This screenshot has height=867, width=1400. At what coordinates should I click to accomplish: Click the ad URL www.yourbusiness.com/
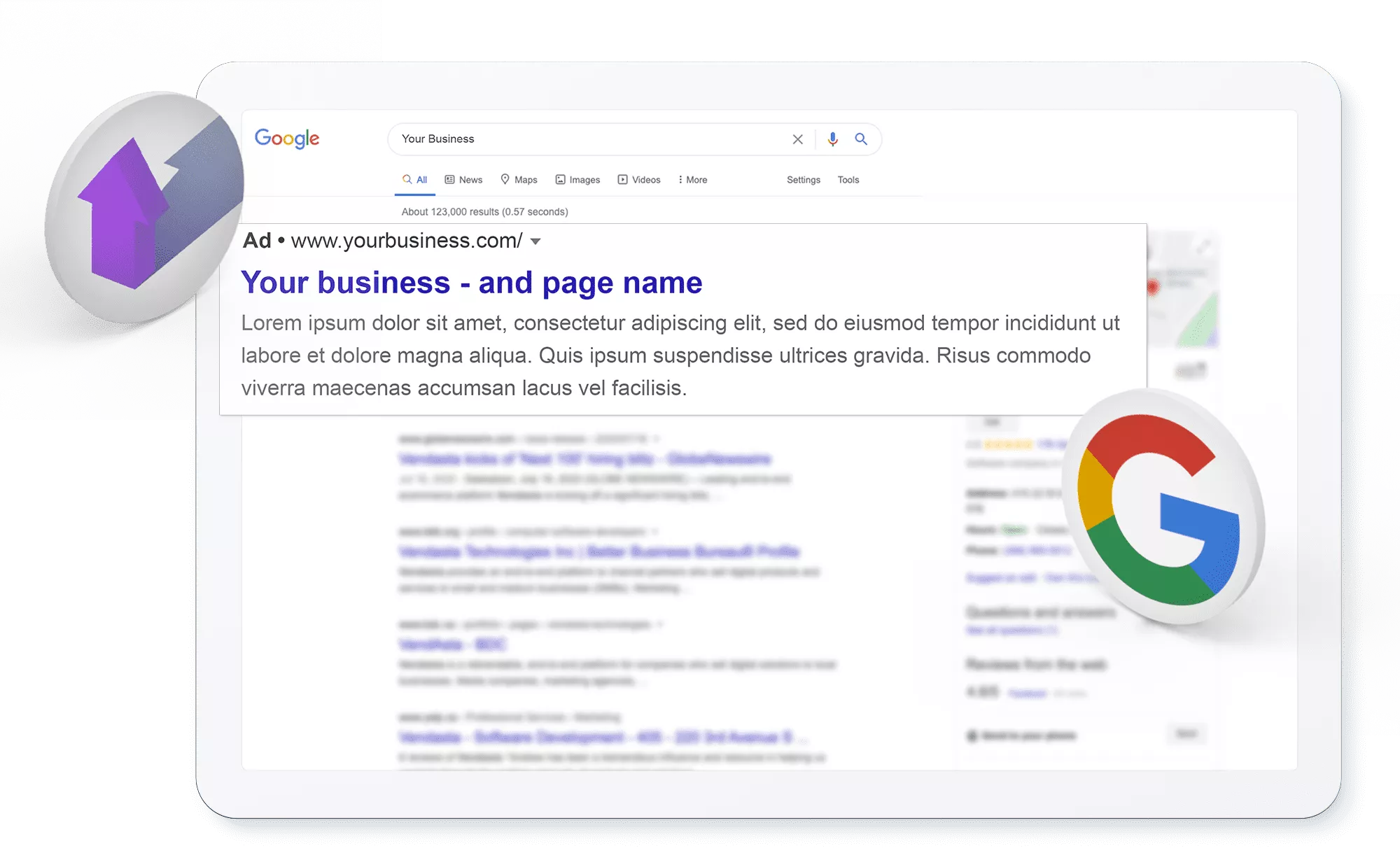tap(407, 241)
